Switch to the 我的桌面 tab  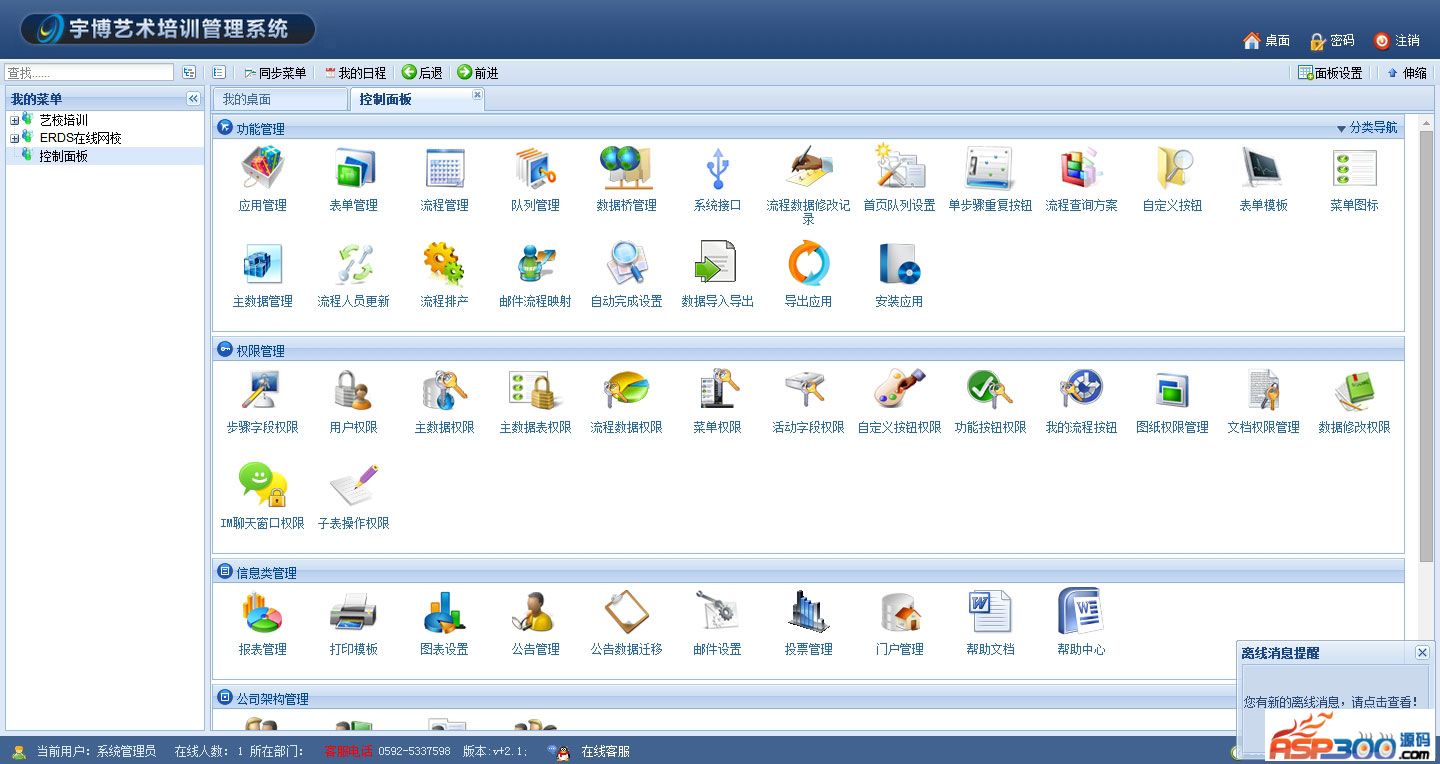(280, 99)
